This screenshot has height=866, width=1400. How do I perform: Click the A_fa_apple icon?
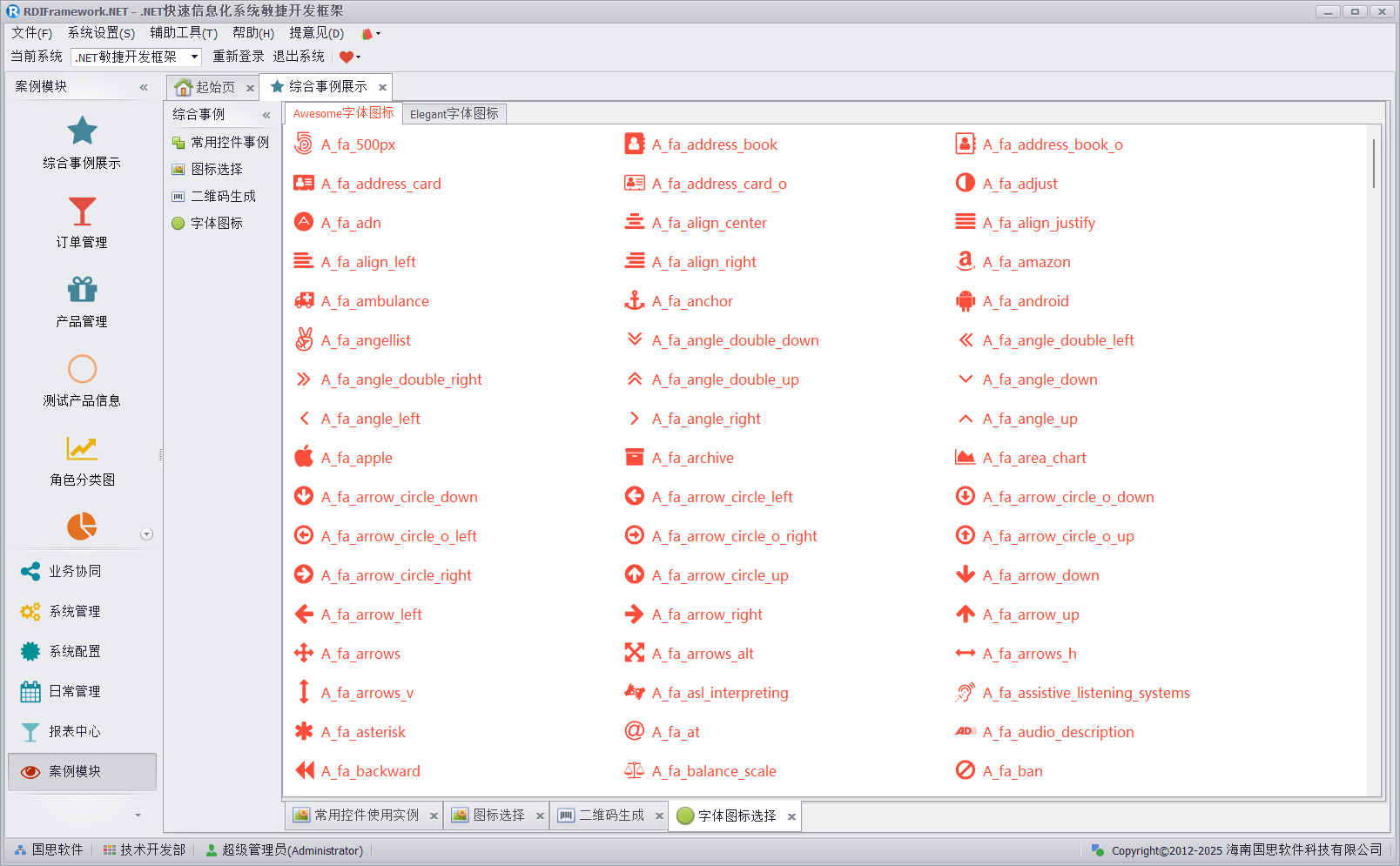304,457
